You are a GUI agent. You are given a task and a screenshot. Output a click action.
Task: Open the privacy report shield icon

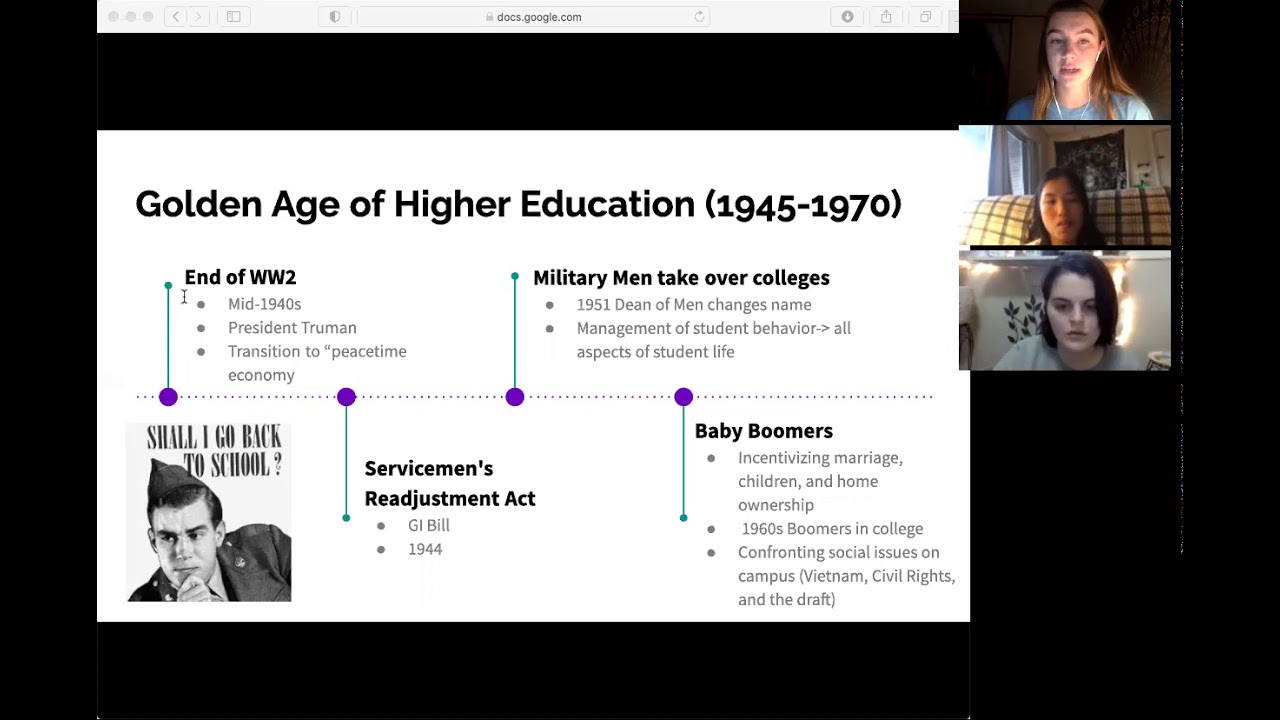(335, 16)
